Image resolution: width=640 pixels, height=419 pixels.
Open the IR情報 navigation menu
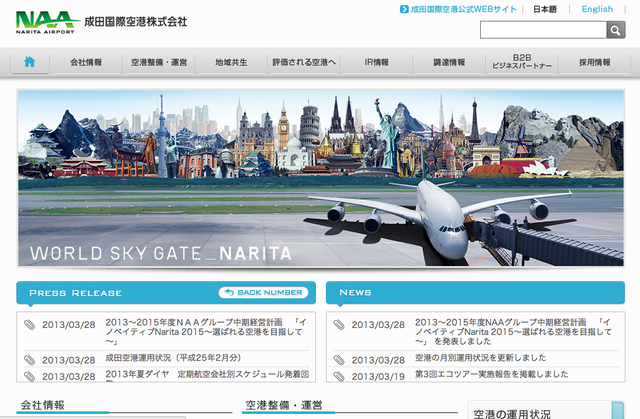pyautogui.click(x=377, y=62)
